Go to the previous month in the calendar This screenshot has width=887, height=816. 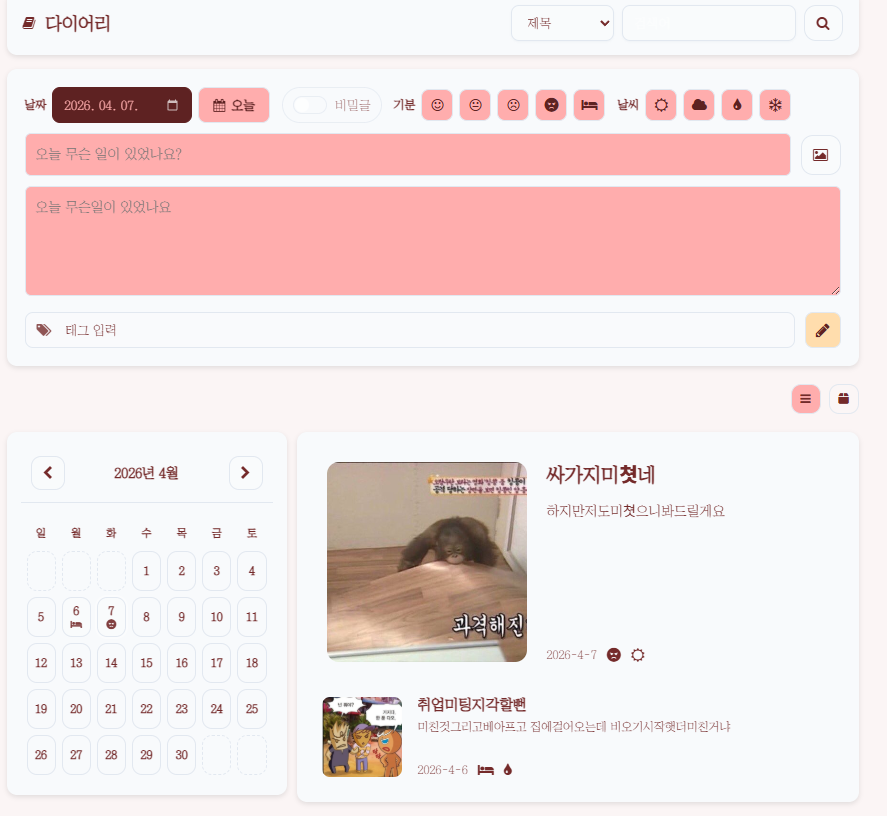coord(48,473)
